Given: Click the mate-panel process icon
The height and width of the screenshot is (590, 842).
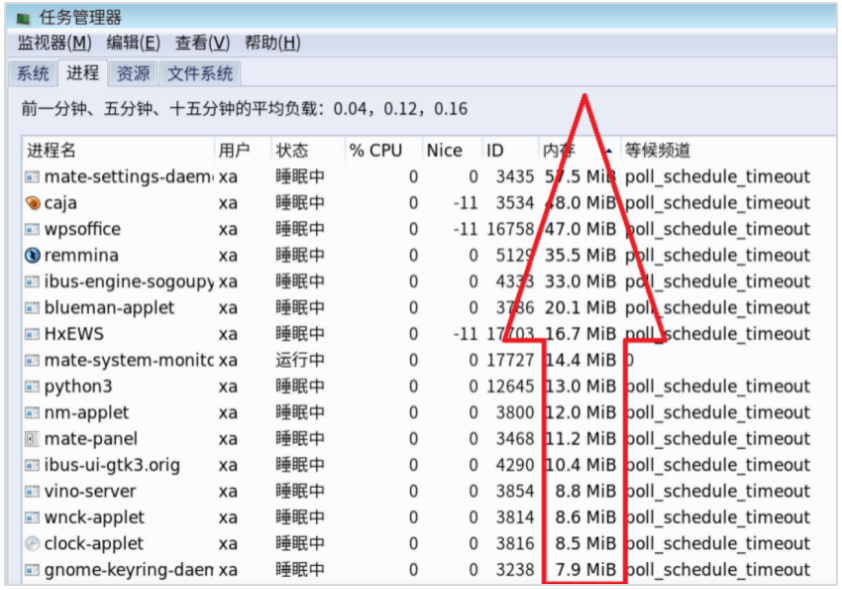Looking at the screenshot, I should pos(33,439).
